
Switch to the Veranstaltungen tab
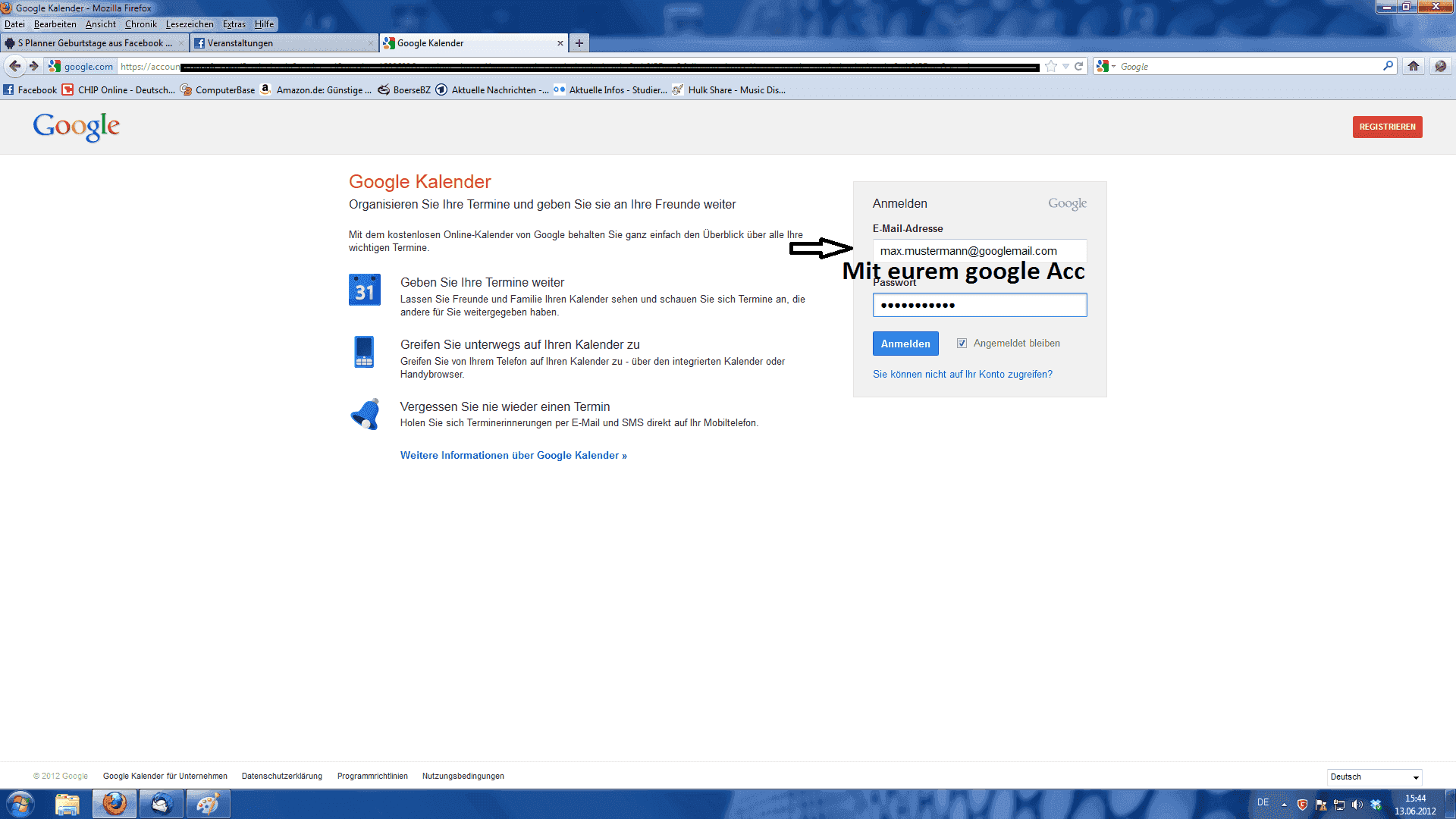(284, 43)
